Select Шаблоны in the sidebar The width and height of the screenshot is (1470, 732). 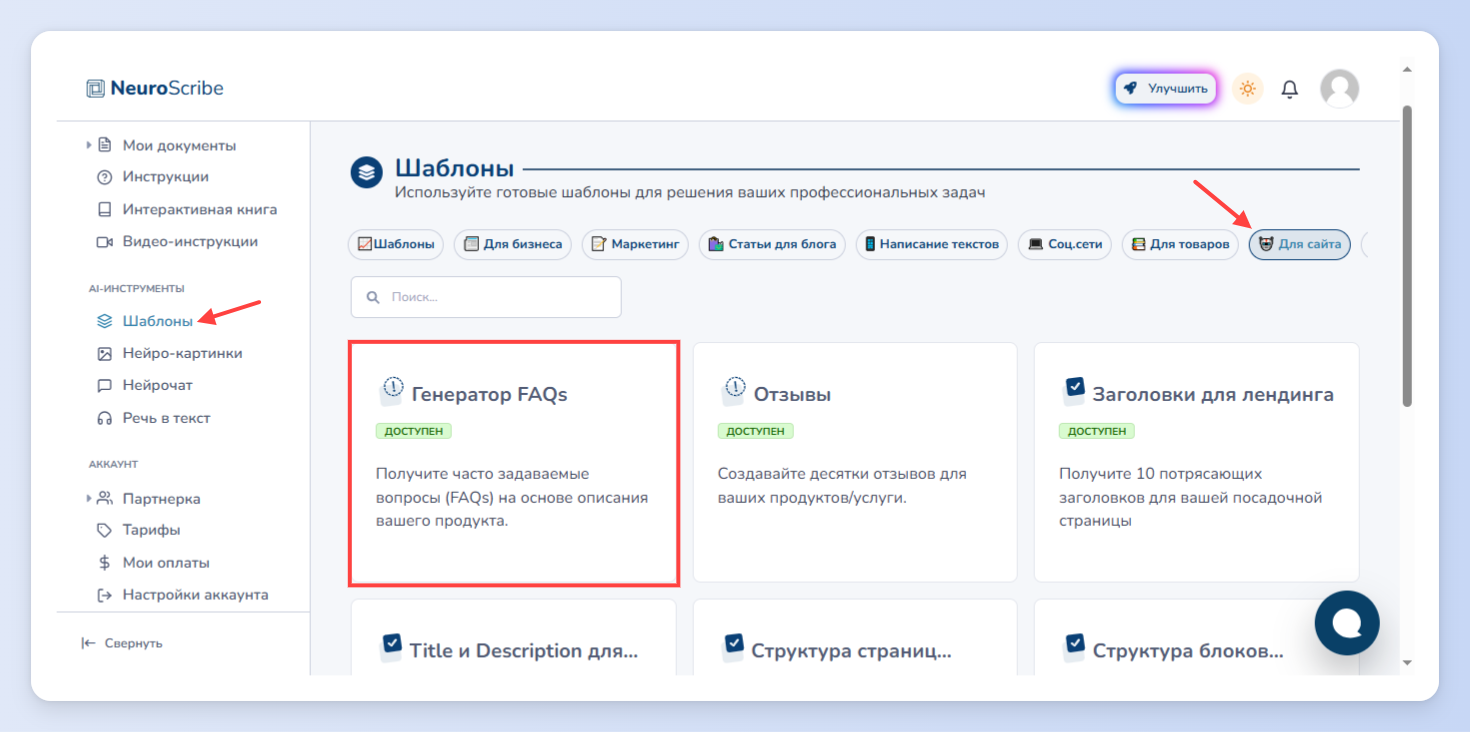(x=158, y=321)
